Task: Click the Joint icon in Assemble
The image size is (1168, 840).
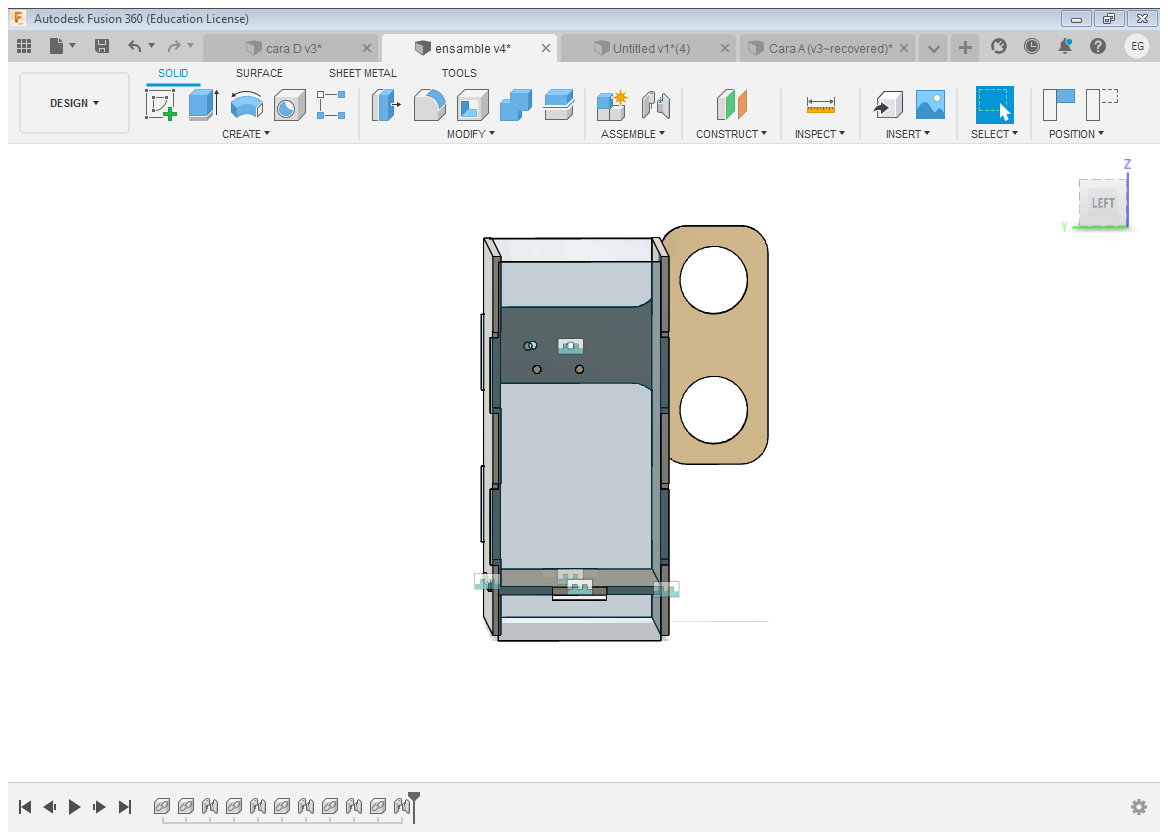Action: (x=655, y=105)
